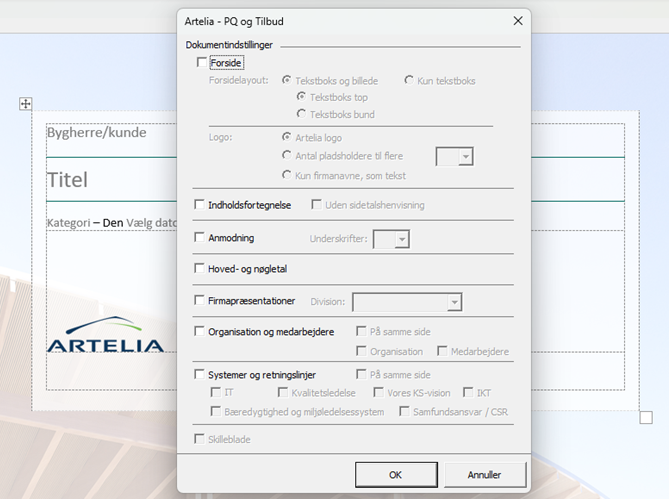Viewport: 669px width, 499px height.
Task: Tick Vores KS-vision checkbox
Action: tap(378, 392)
